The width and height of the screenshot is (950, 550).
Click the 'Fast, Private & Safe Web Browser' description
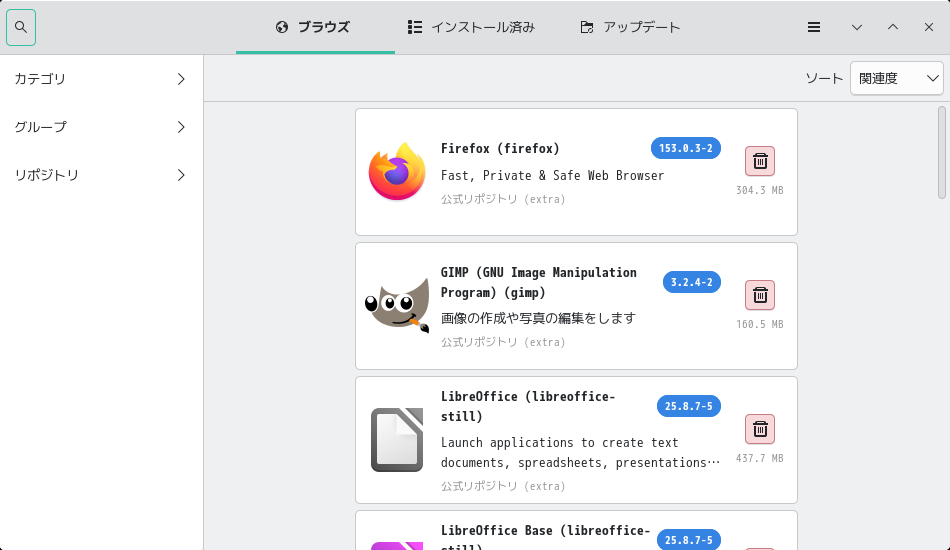pos(553,176)
